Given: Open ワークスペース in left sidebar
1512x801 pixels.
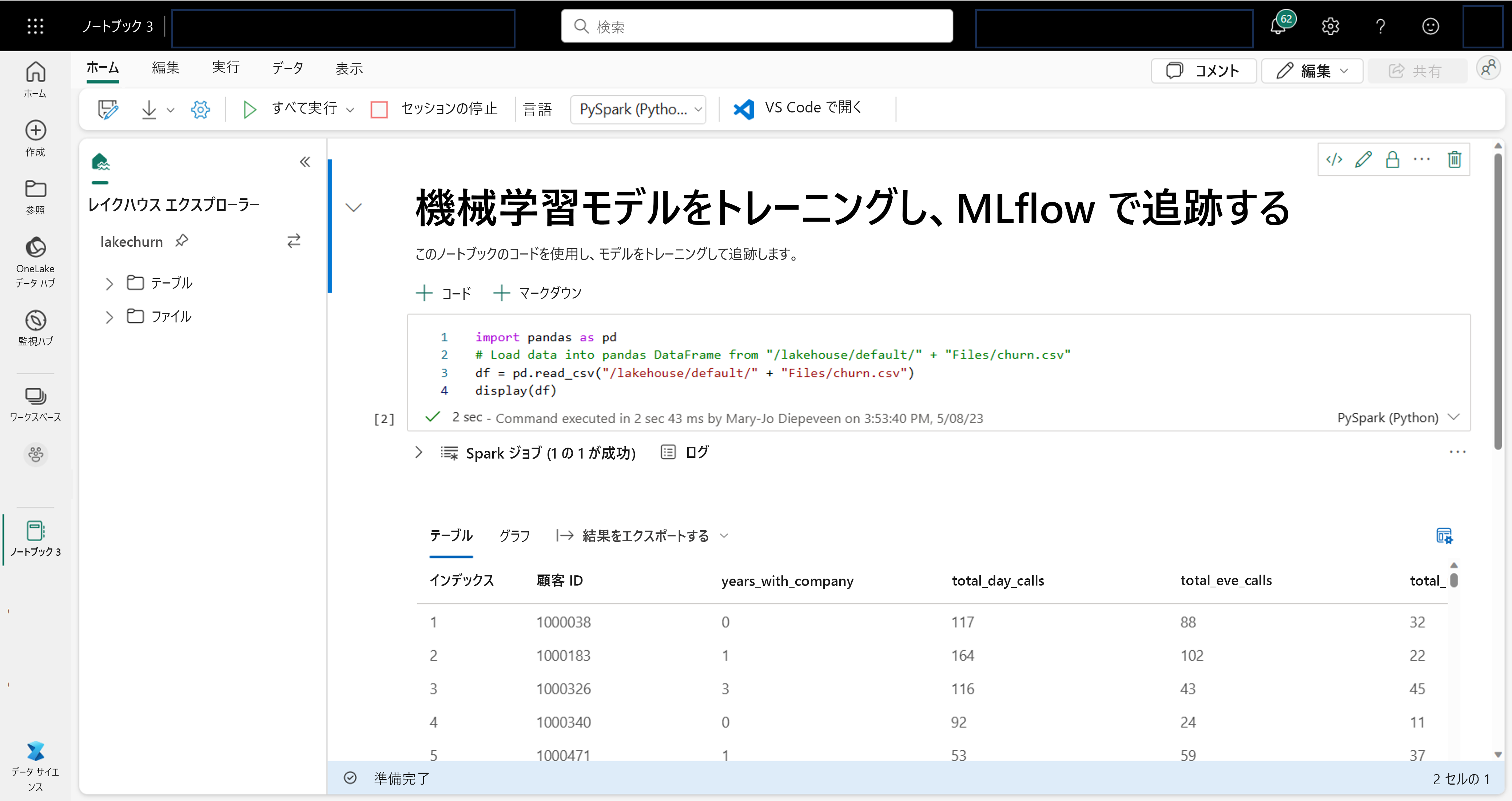Looking at the screenshot, I should pyautogui.click(x=35, y=404).
